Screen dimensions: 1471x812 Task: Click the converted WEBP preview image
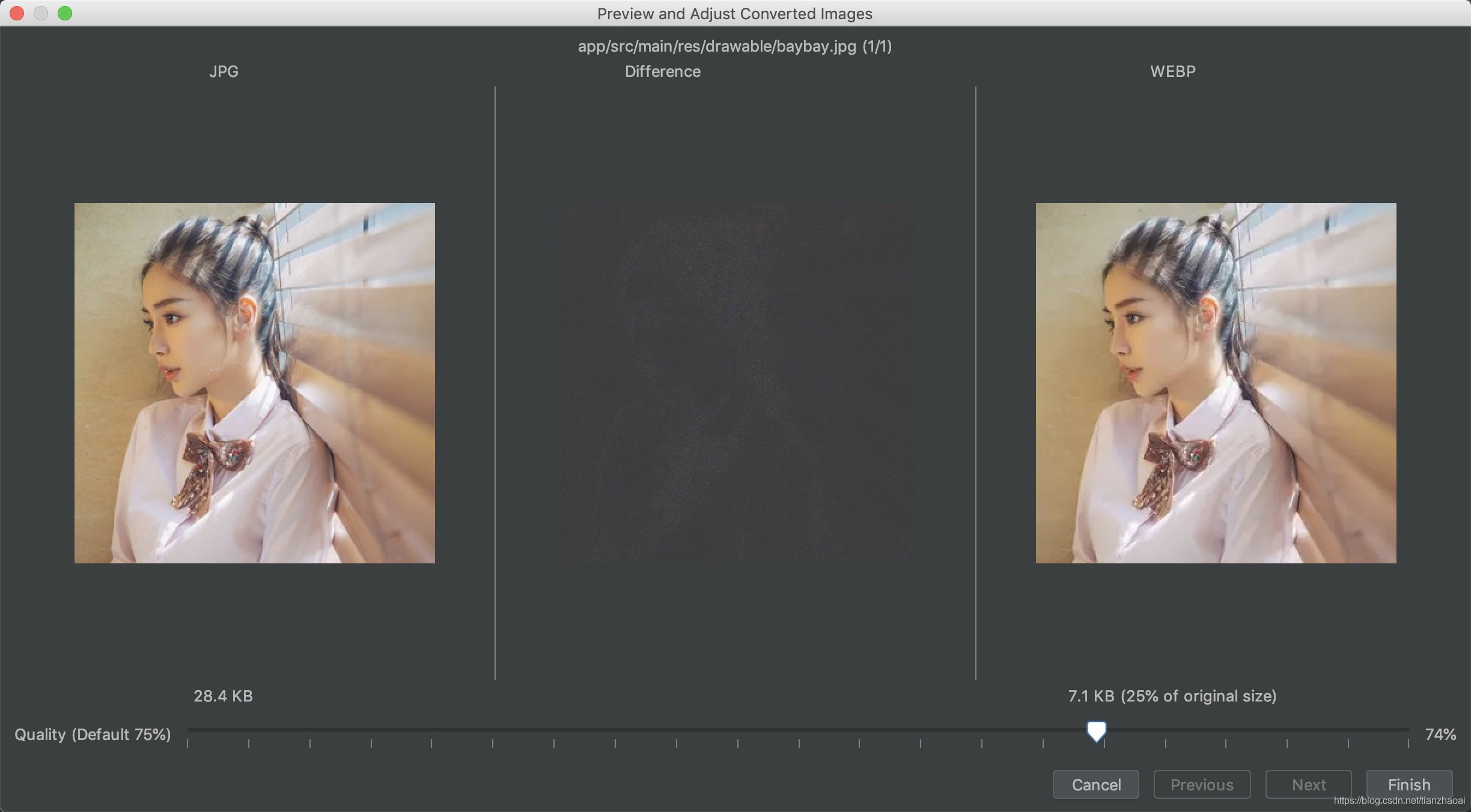tap(1216, 383)
